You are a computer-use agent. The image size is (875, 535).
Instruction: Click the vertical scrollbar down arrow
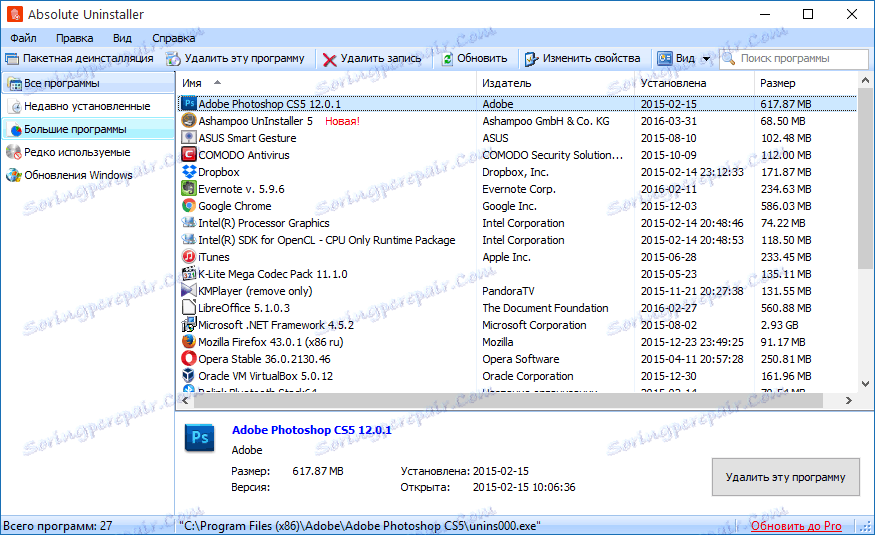tap(865, 384)
